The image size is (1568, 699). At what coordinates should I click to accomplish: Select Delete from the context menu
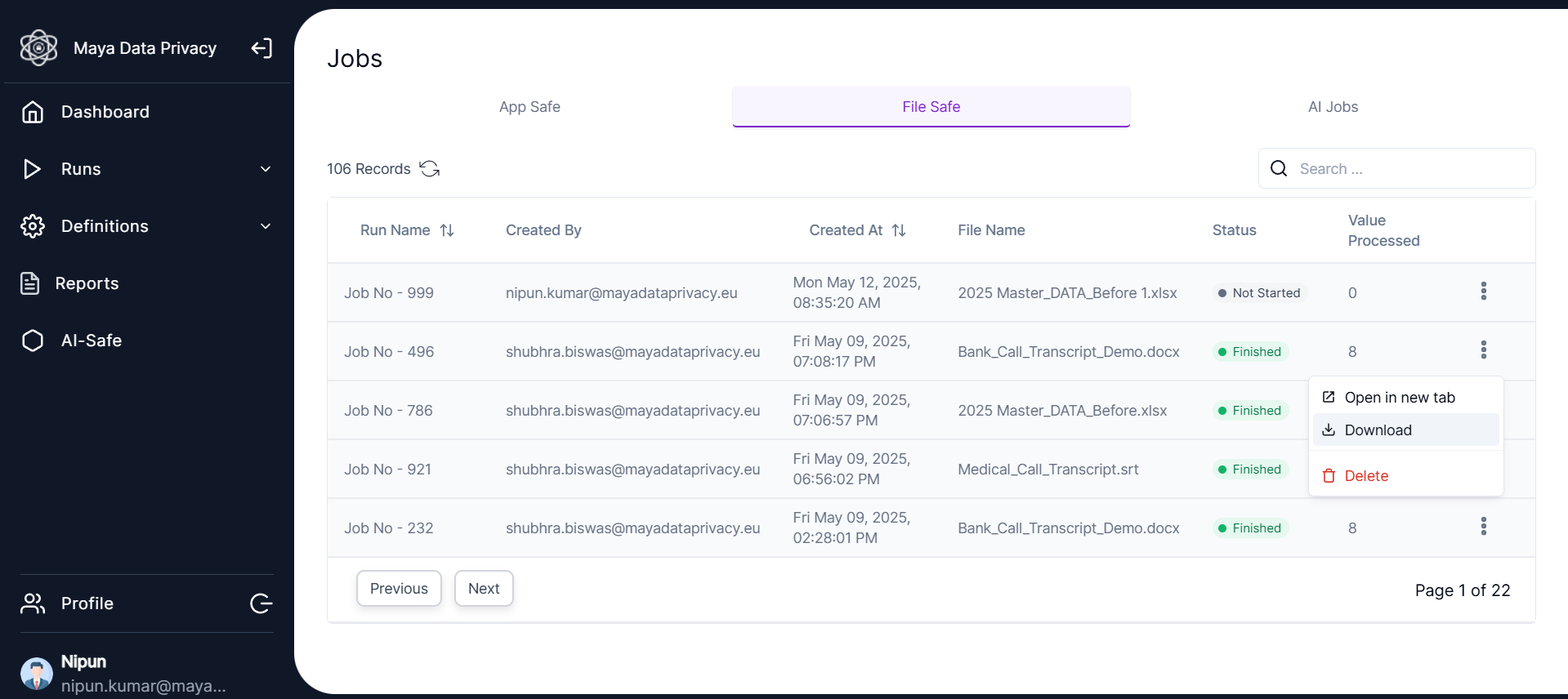point(1366,476)
